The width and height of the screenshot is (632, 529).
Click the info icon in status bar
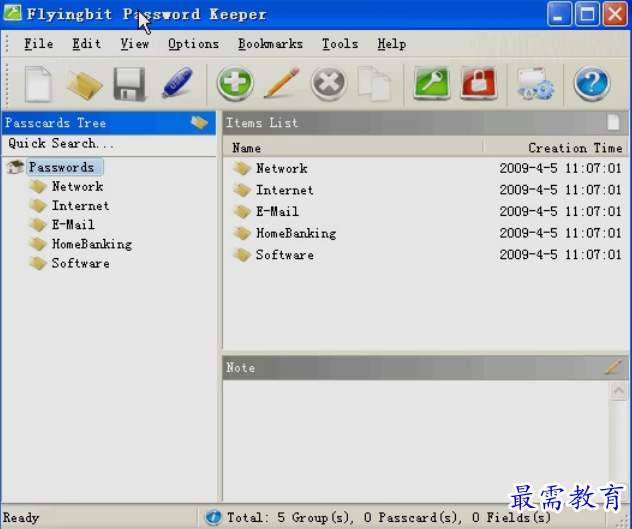[213, 517]
